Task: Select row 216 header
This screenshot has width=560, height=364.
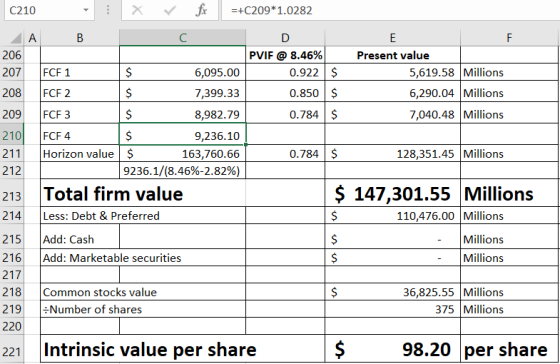Action: click(12, 258)
